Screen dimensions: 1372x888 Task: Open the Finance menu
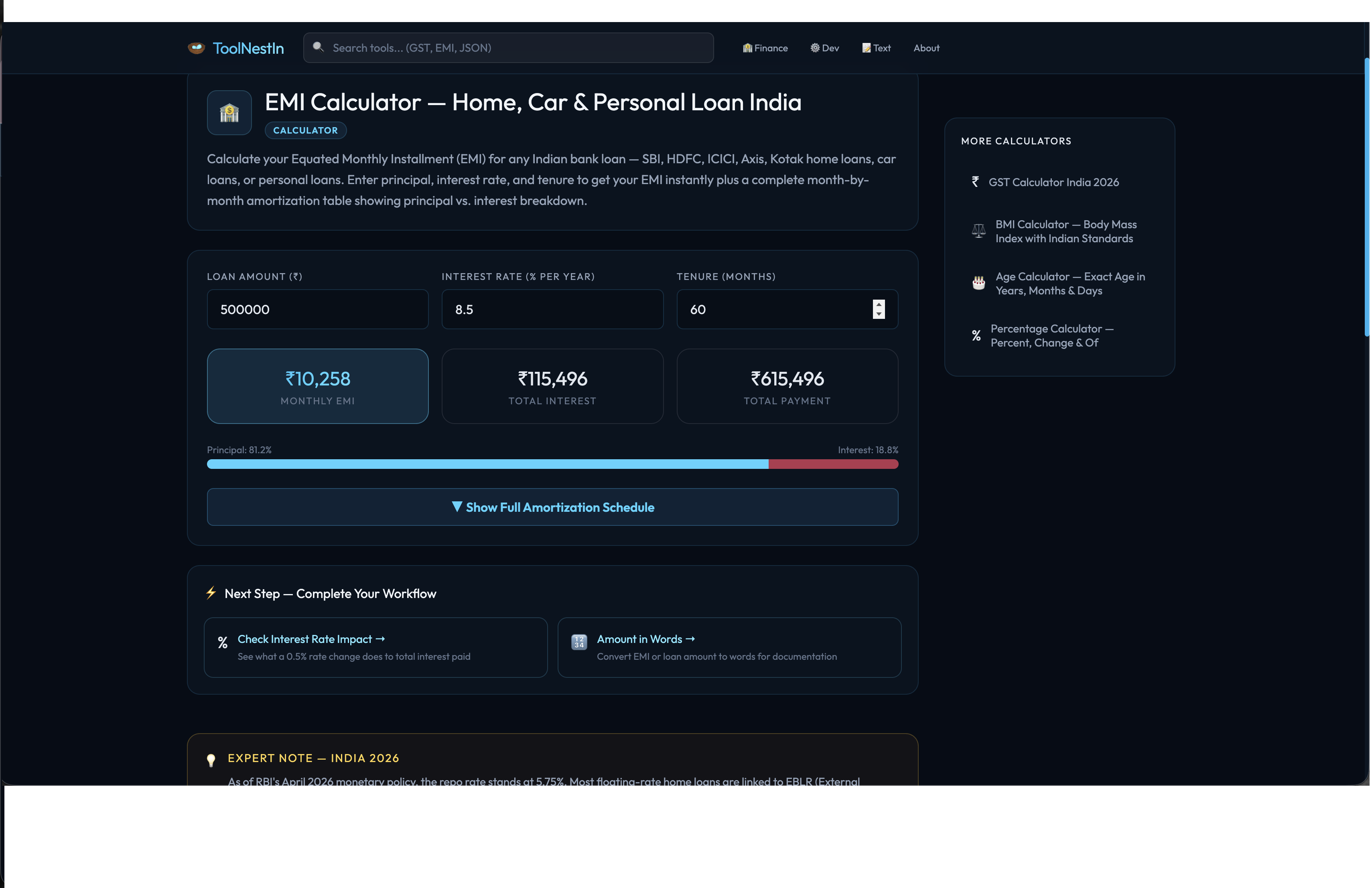765,48
